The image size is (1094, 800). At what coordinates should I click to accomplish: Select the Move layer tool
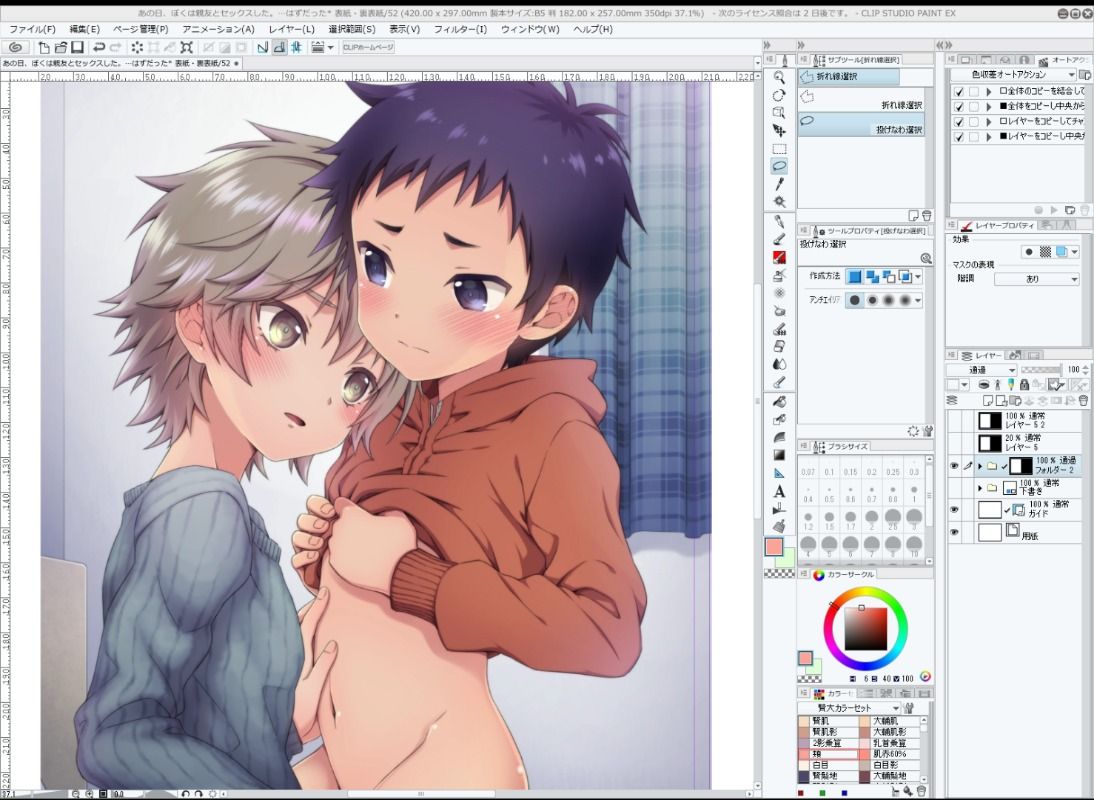click(x=779, y=130)
